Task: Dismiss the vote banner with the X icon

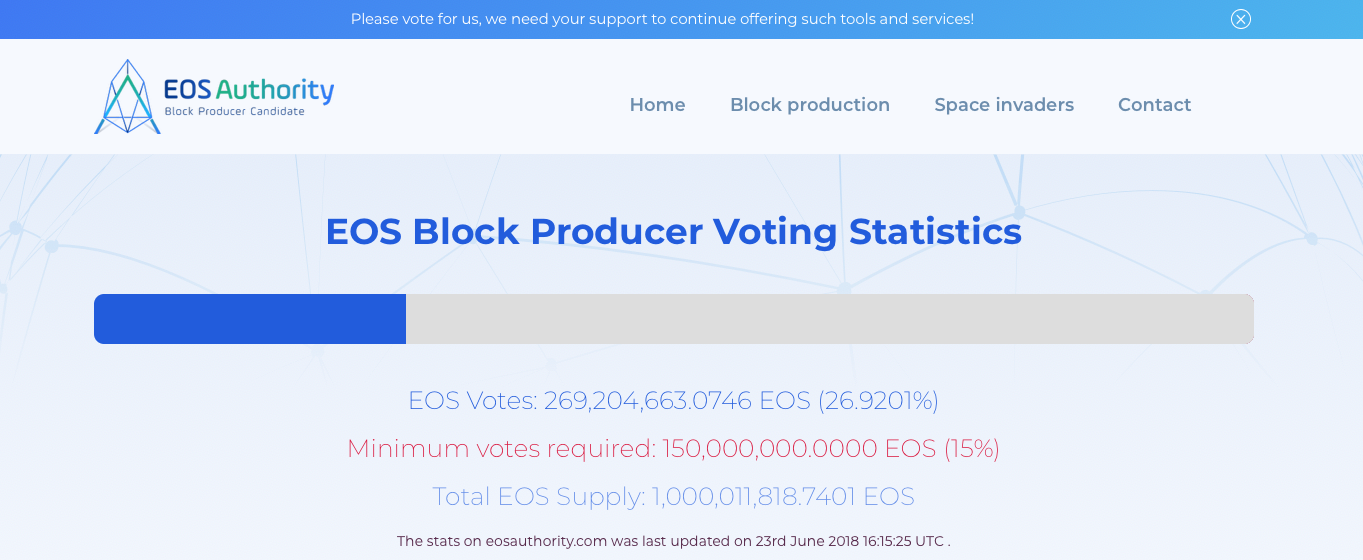Action: 1241,19
